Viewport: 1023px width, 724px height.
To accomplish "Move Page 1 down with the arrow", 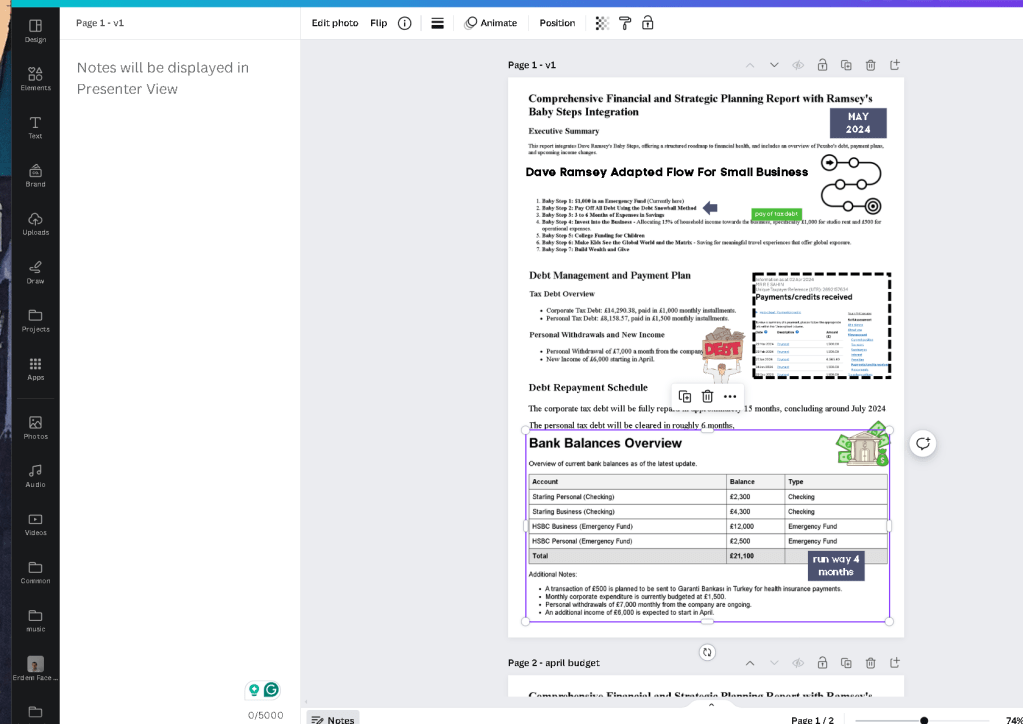I will point(774,65).
